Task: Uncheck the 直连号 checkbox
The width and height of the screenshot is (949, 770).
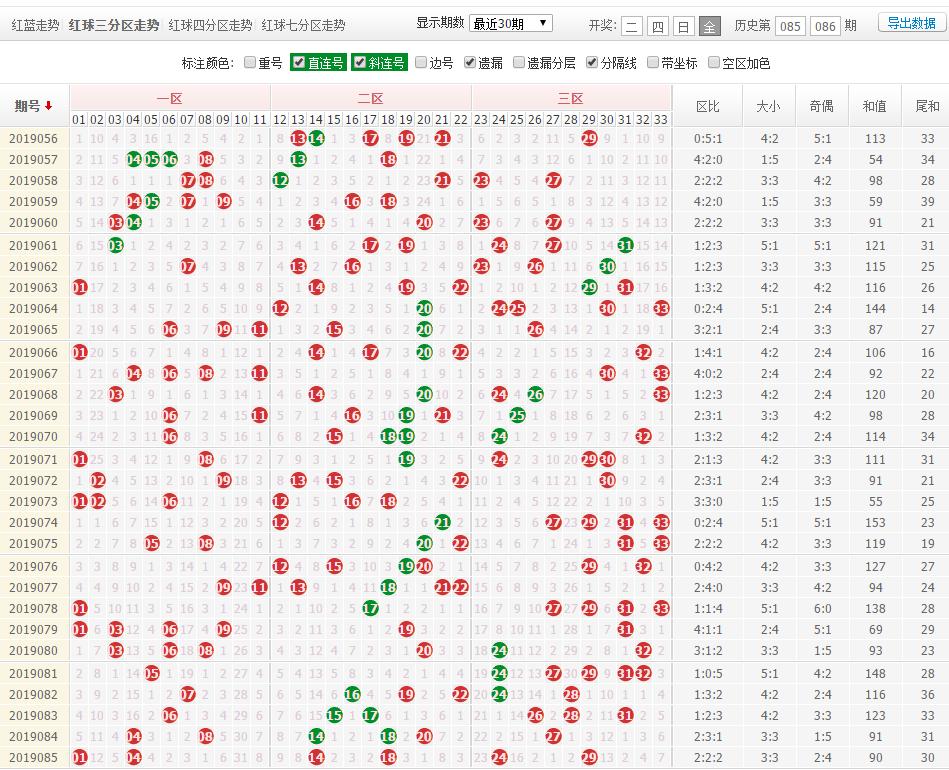Action: coord(298,62)
